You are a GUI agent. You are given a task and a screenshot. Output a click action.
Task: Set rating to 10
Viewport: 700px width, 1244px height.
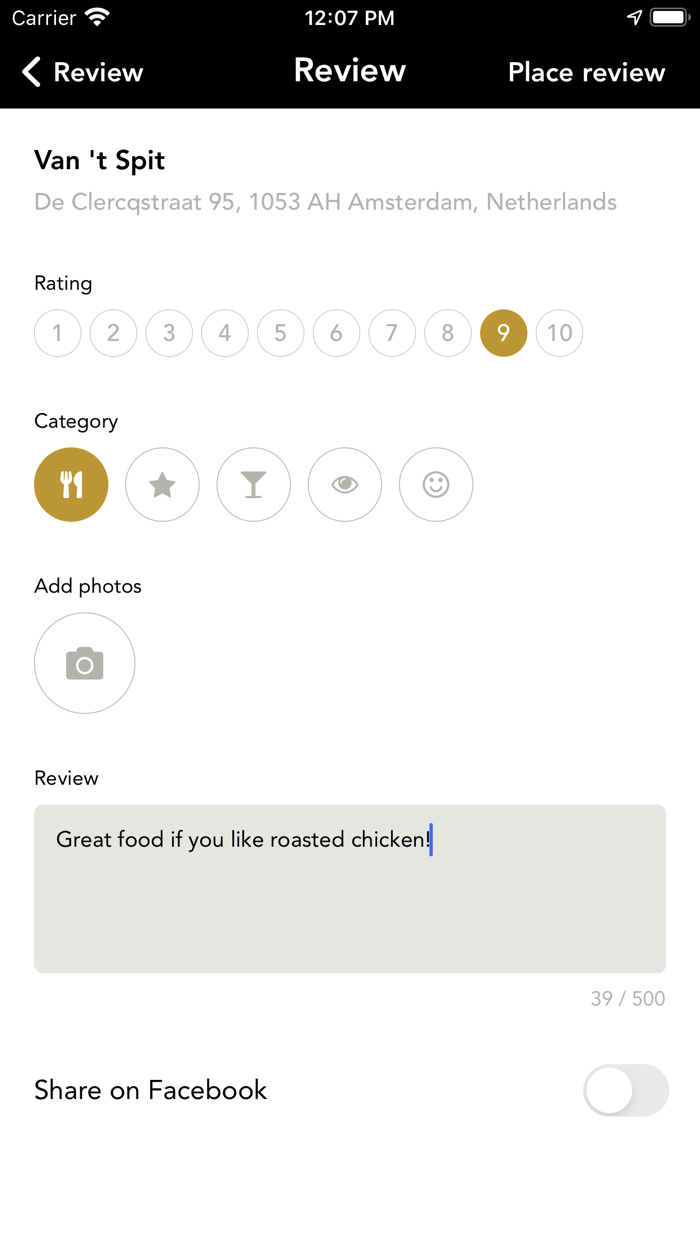click(x=560, y=333)
